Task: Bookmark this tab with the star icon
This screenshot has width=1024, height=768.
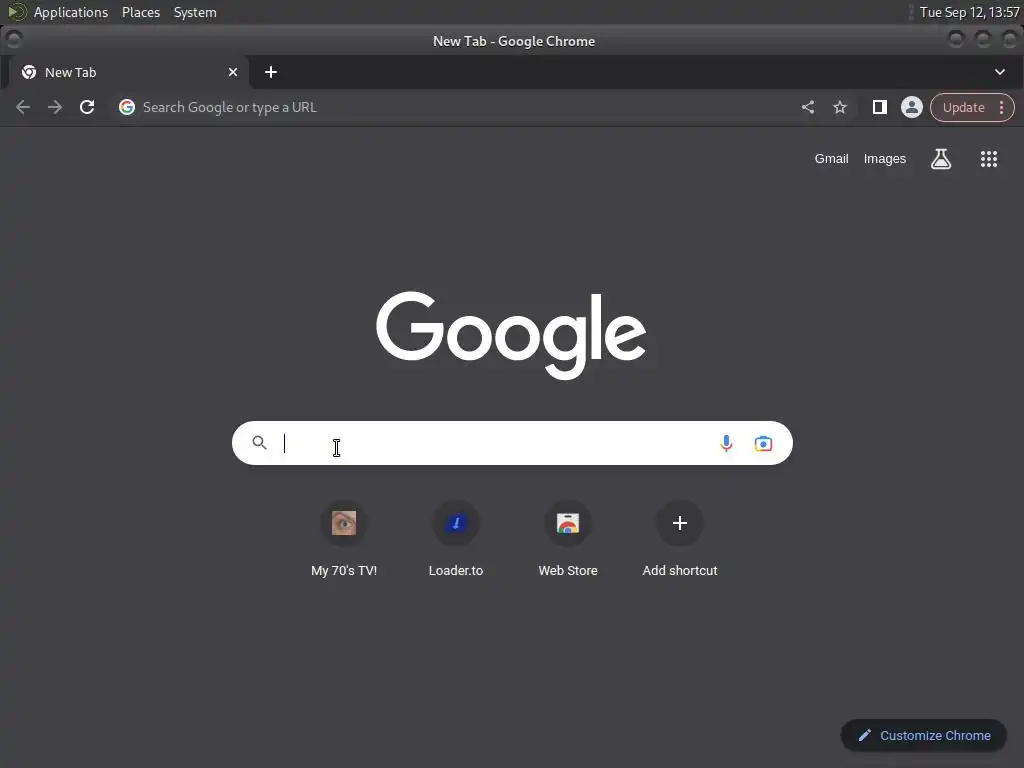Action: [x=840, y=107]
